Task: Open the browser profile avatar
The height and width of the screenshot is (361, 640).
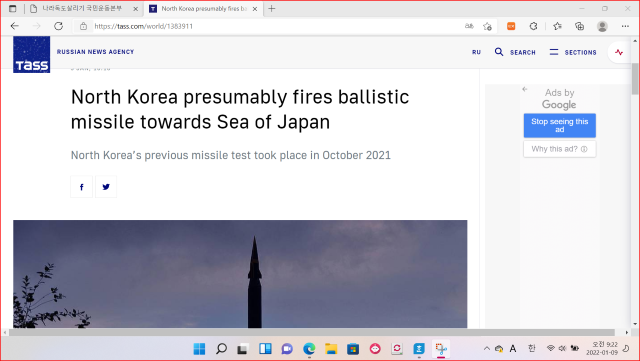Action: pos(602,26)
